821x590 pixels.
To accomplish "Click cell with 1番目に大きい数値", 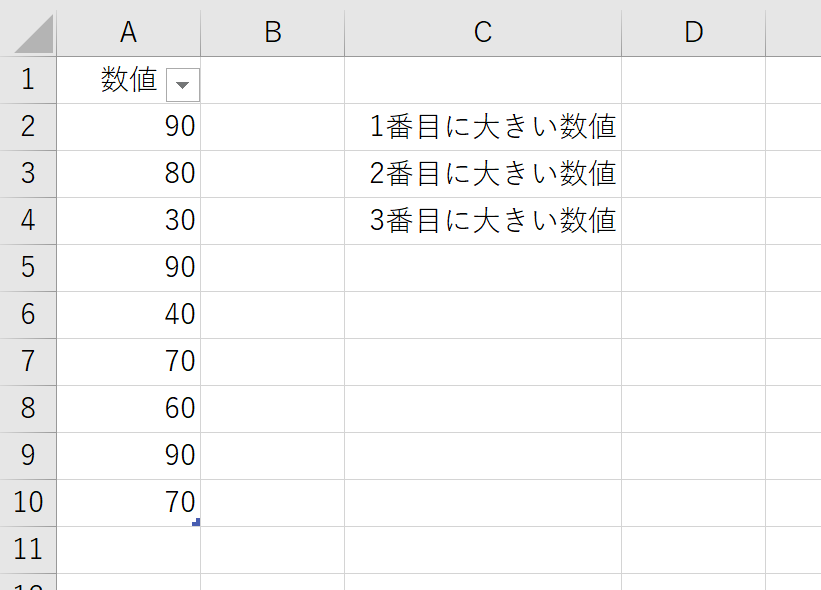I will tap(483, 127).
